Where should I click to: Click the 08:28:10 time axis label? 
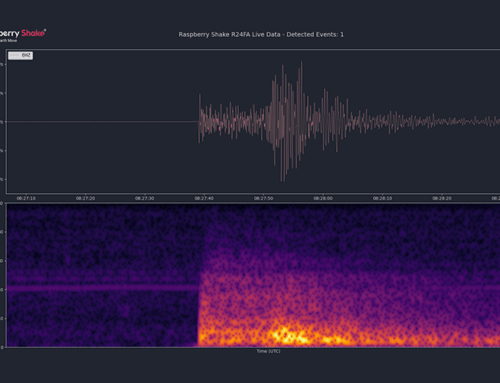(382, 198)
